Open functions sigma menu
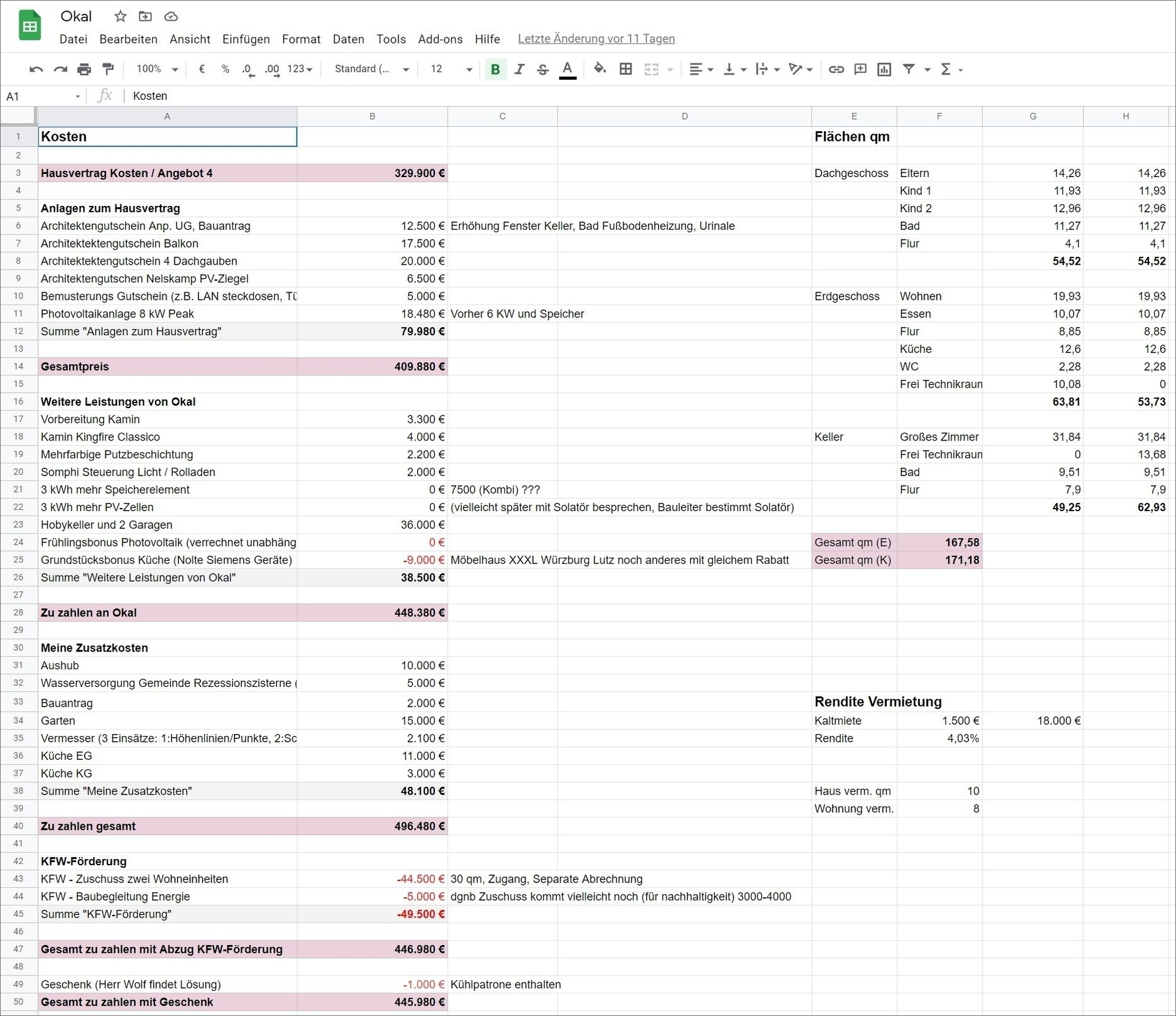Viewport: 1176px width, 1016px height. pyautogui.click(x=951, y=69)
